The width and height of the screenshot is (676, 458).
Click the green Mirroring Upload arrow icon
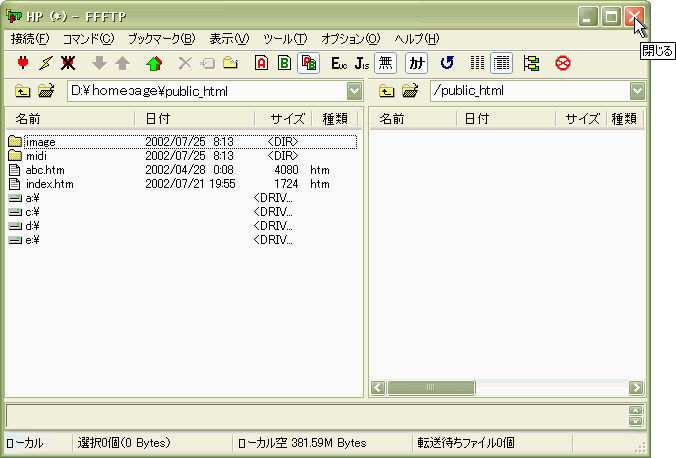(153, 63)
